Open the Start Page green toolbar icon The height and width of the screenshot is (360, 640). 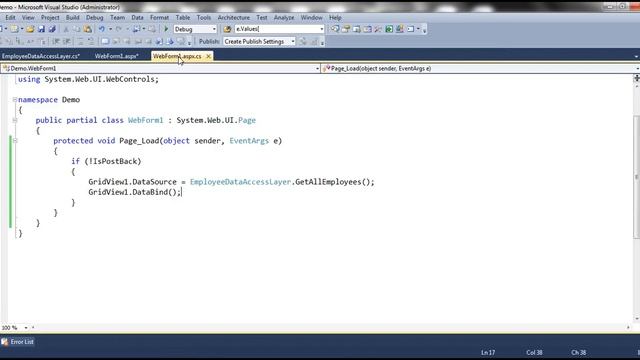click(389, 29)
